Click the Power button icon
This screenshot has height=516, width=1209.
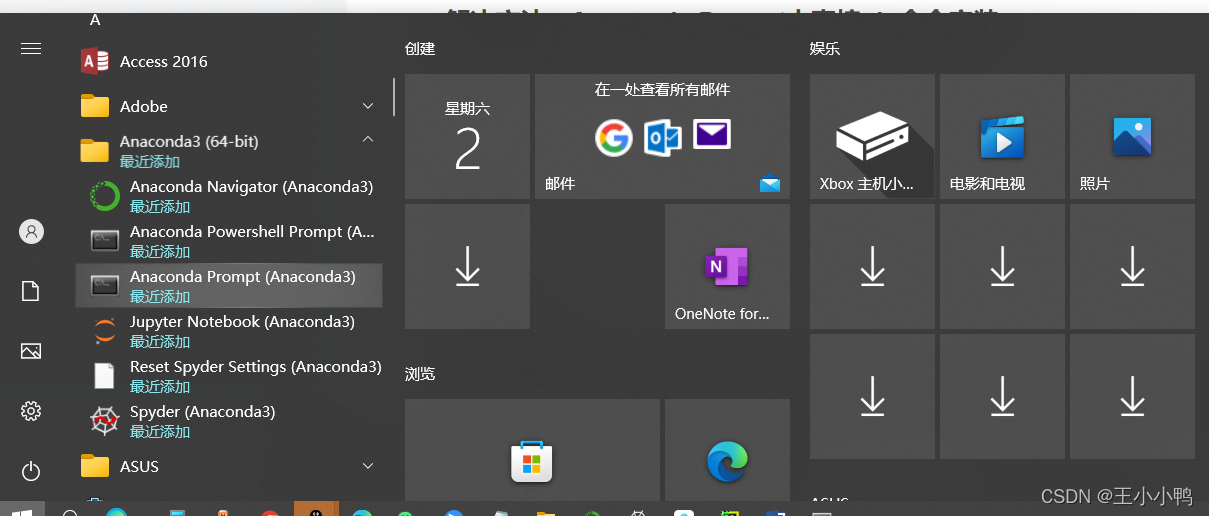tap(31, 471)
